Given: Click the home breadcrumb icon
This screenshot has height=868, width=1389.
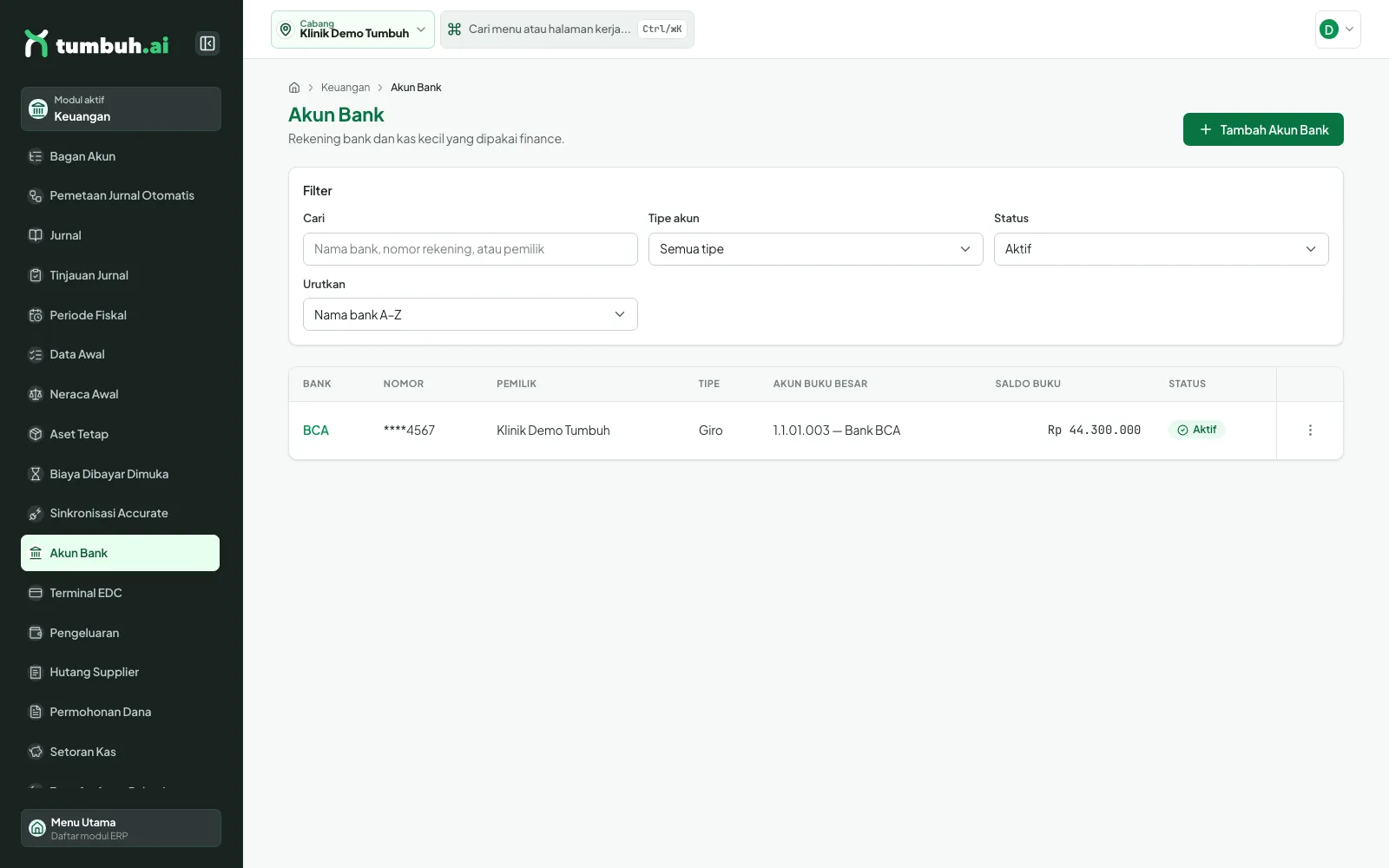Looking at the screenshot, I should click(x=294, y=88).
